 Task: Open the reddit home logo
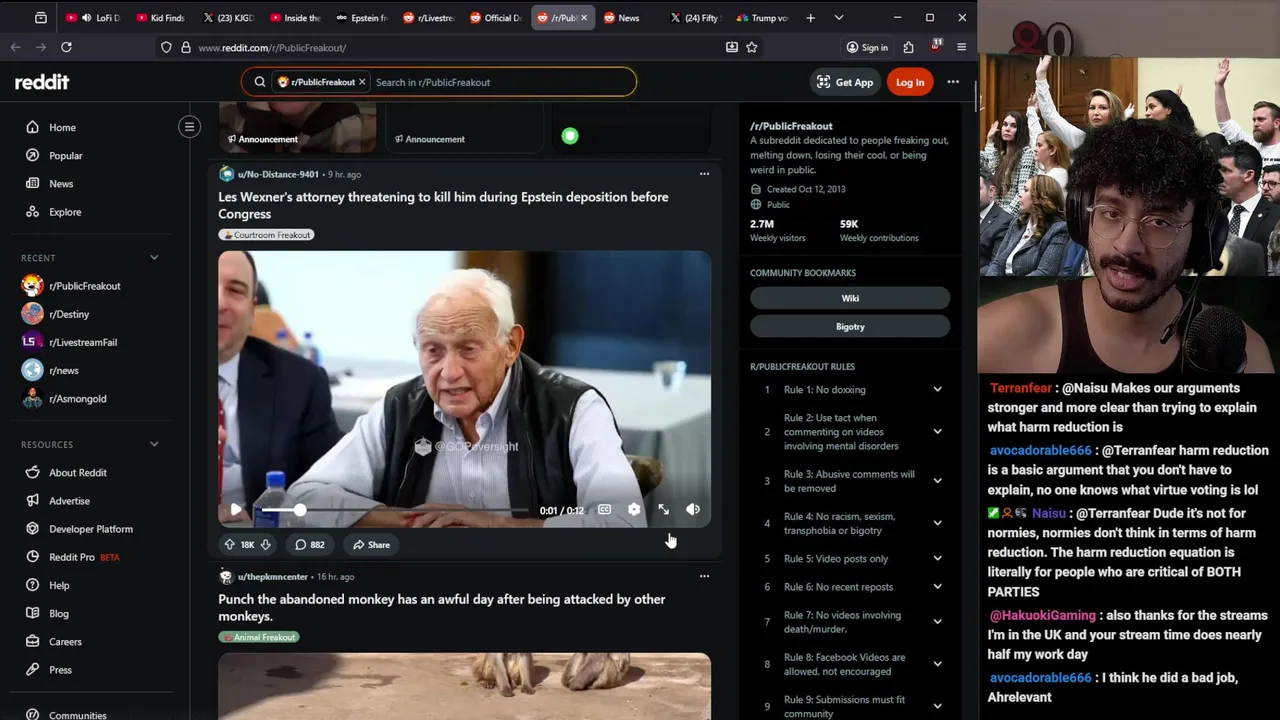42,82
